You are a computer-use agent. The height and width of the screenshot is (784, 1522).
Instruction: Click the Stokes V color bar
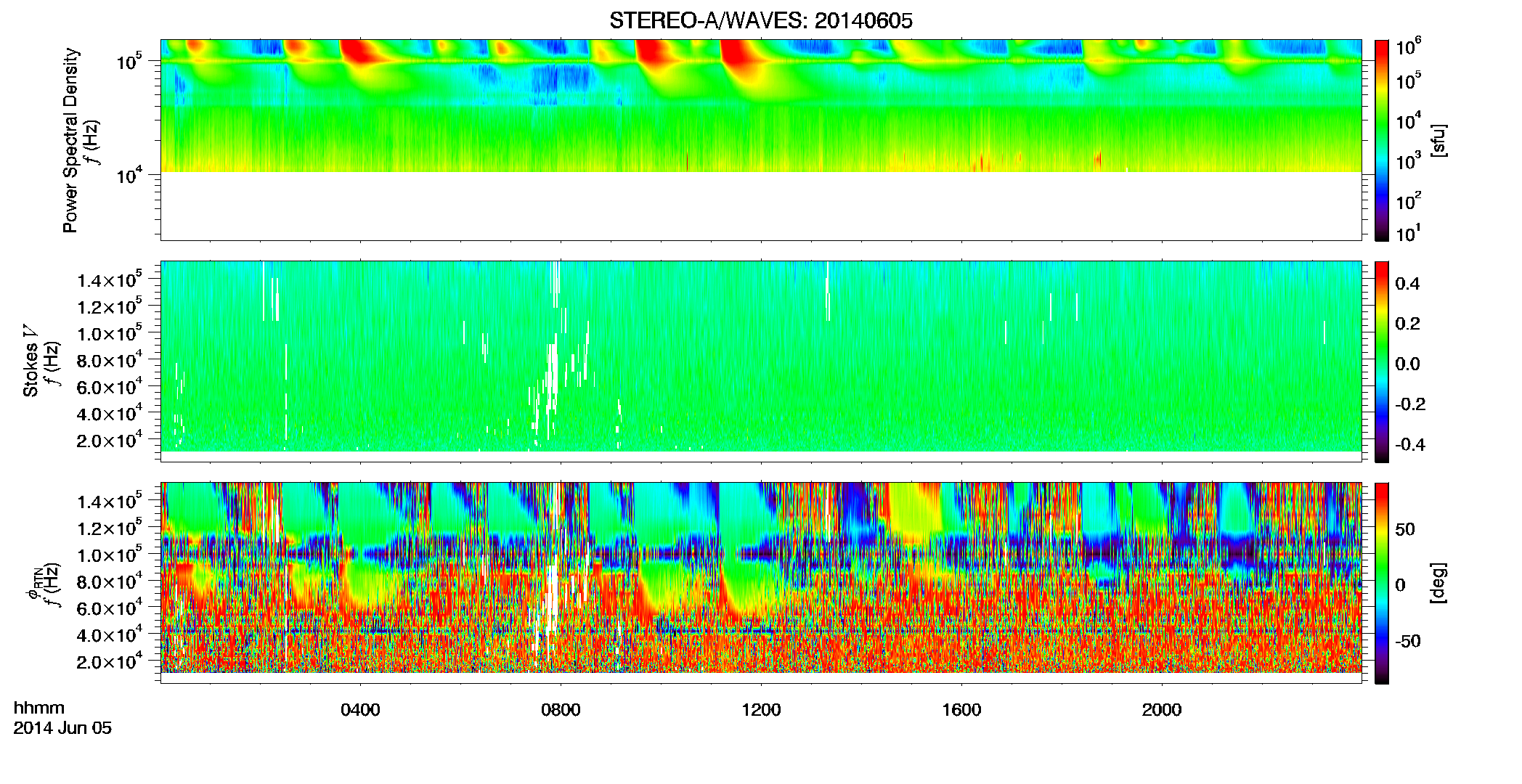click(1382, 362)
